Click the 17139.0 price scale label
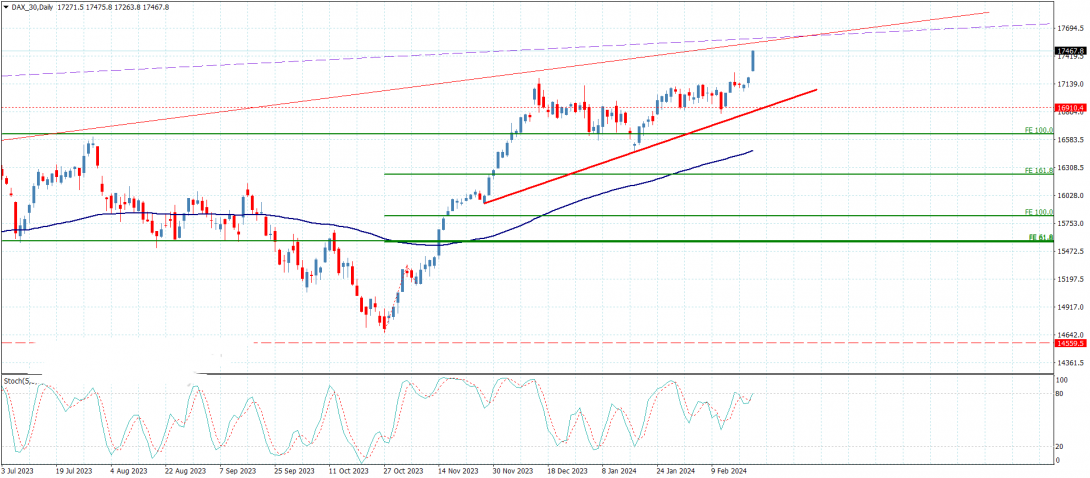1090x478 pixels. point(1071,84)
